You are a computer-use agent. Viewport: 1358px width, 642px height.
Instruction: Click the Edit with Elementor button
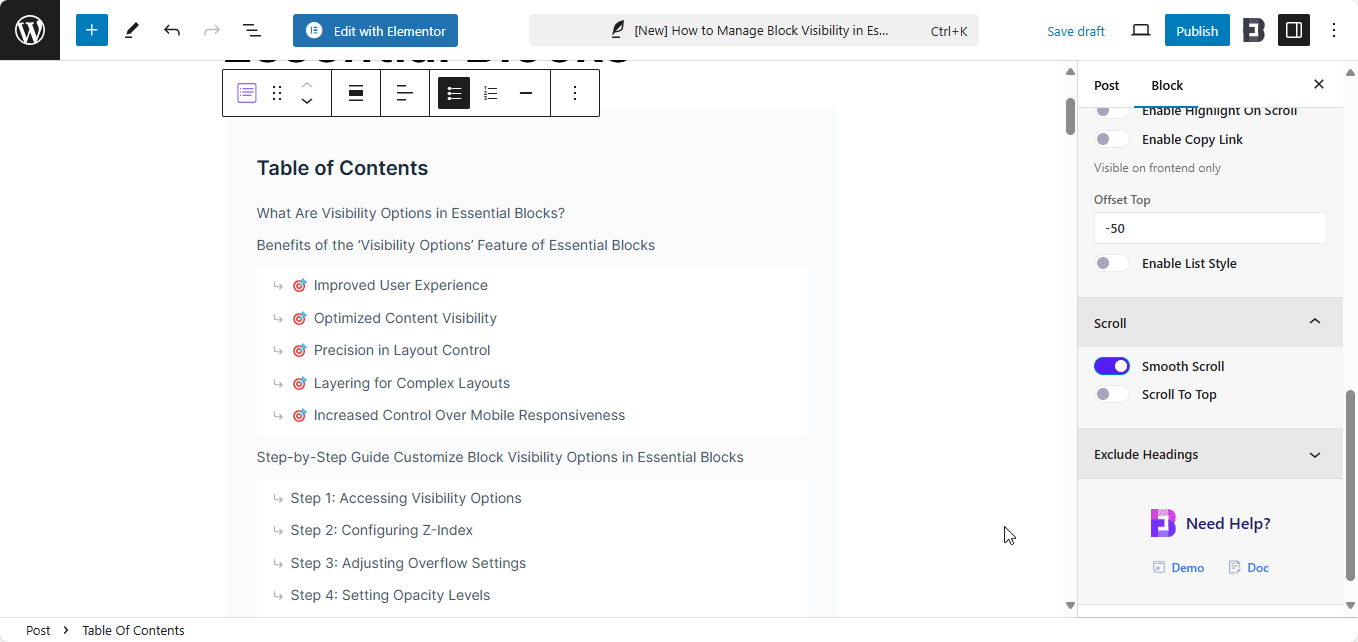coord(375,30)
